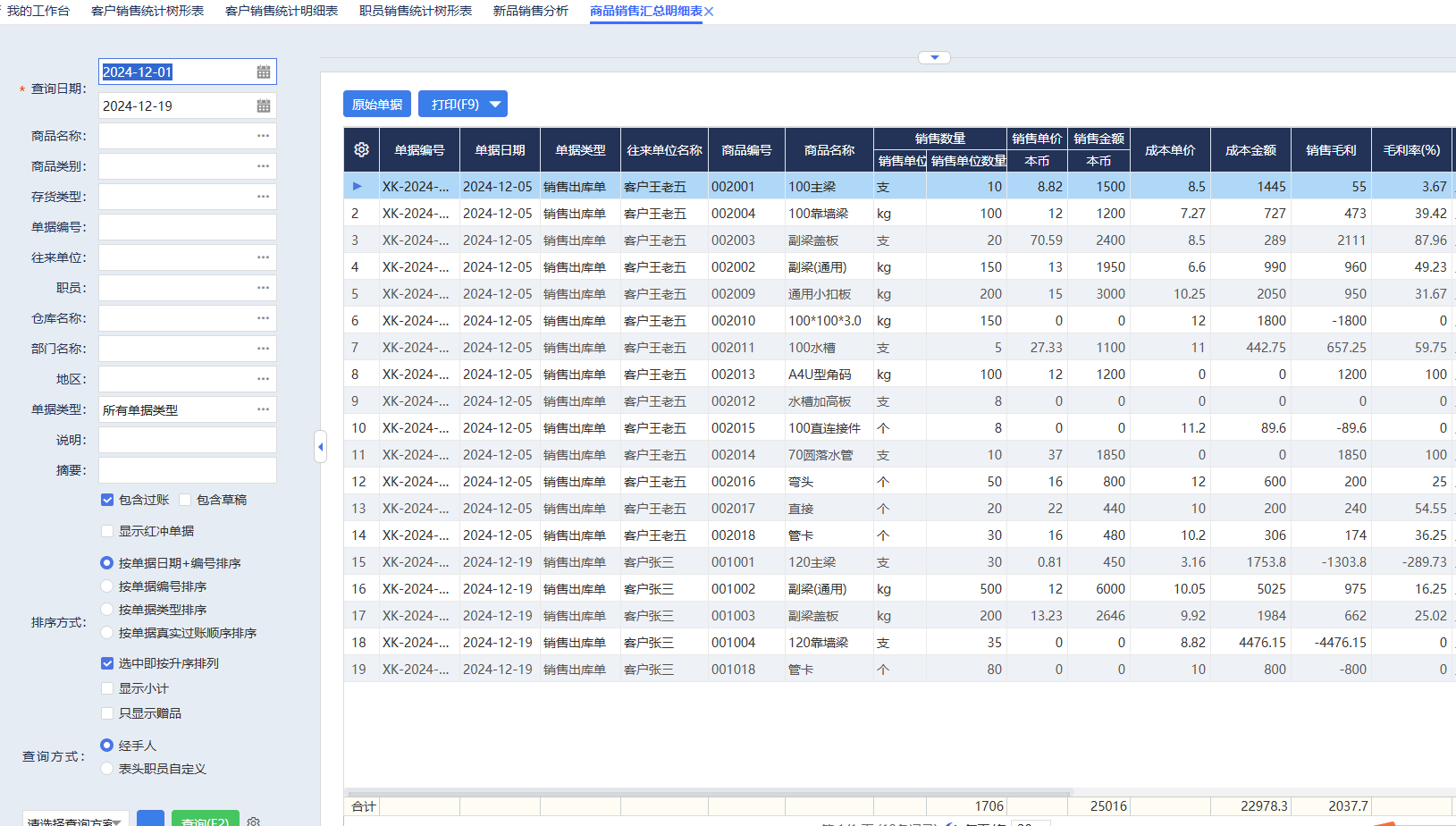Select 按单据日期+编号排序 radio option
1456x826 pixels.
pyautogui.click(x=107, y=563)
